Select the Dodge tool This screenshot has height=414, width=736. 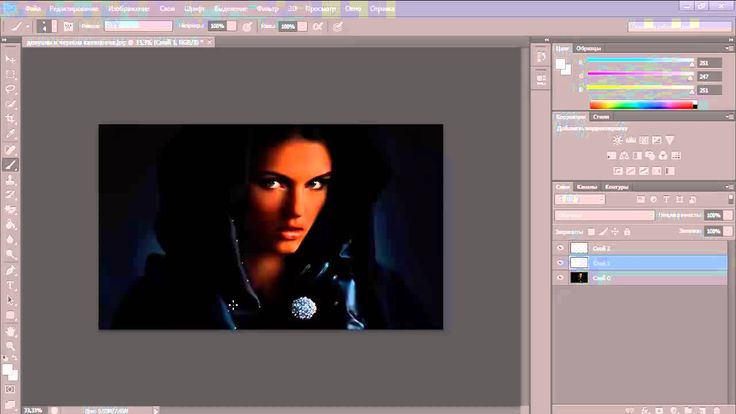(x=10, y=254)
